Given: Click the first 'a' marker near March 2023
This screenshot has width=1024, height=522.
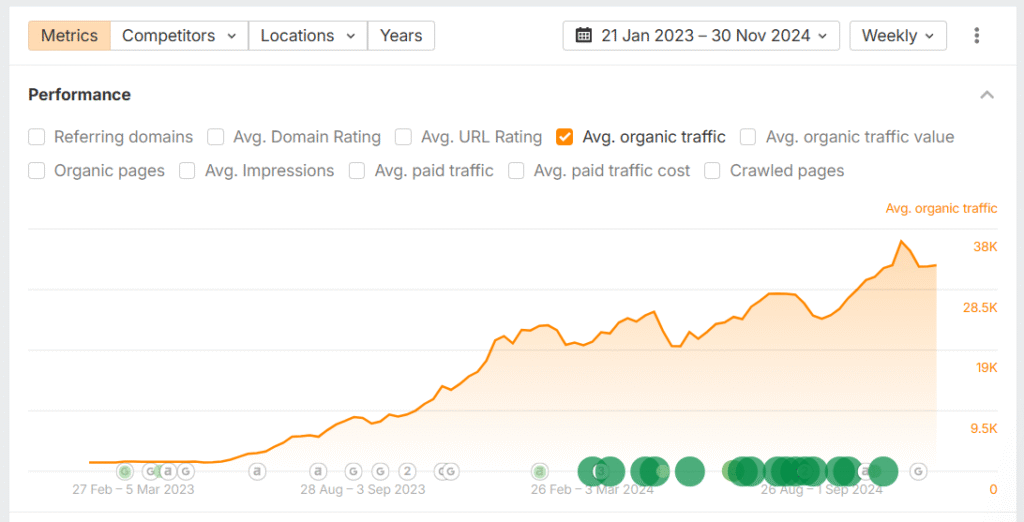Looking at the screenshot, I should [168, 471].
